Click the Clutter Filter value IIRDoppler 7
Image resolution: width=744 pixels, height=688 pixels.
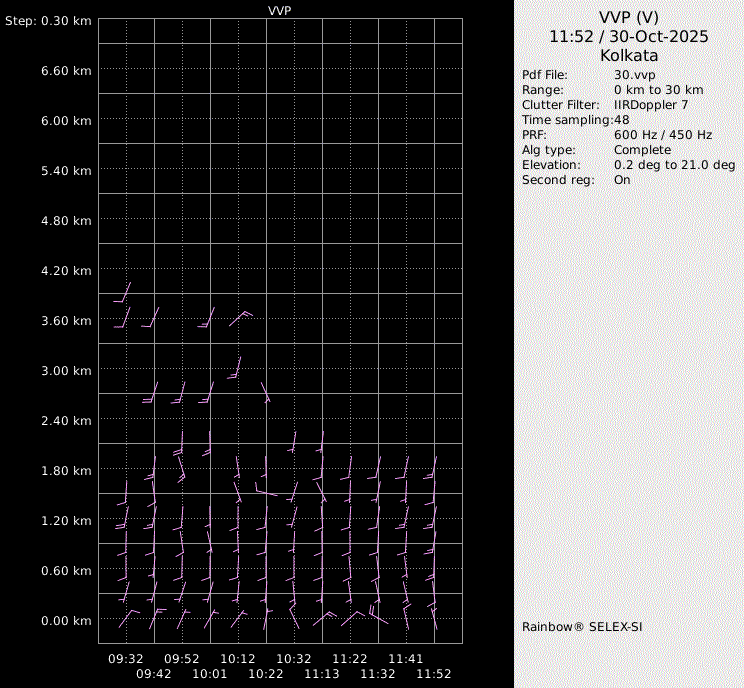(650, 105)
